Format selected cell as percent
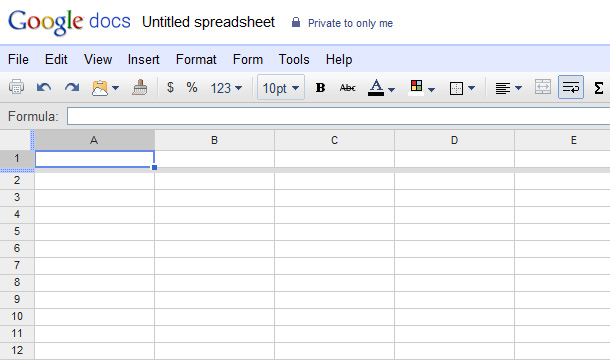The width and height of the screenshot is (610, 360). (192, 87)
